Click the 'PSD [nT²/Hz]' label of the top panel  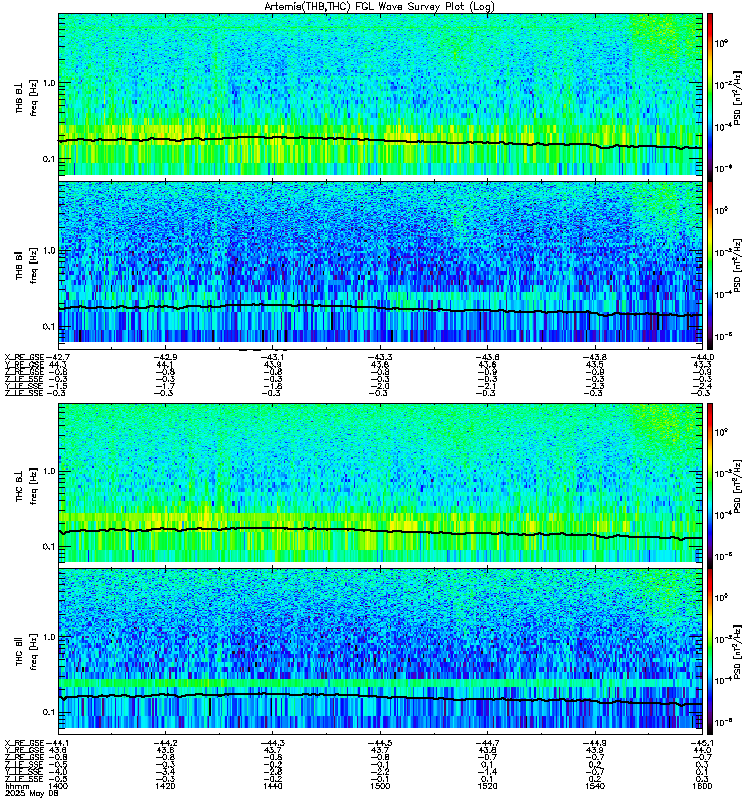point(737,98)
